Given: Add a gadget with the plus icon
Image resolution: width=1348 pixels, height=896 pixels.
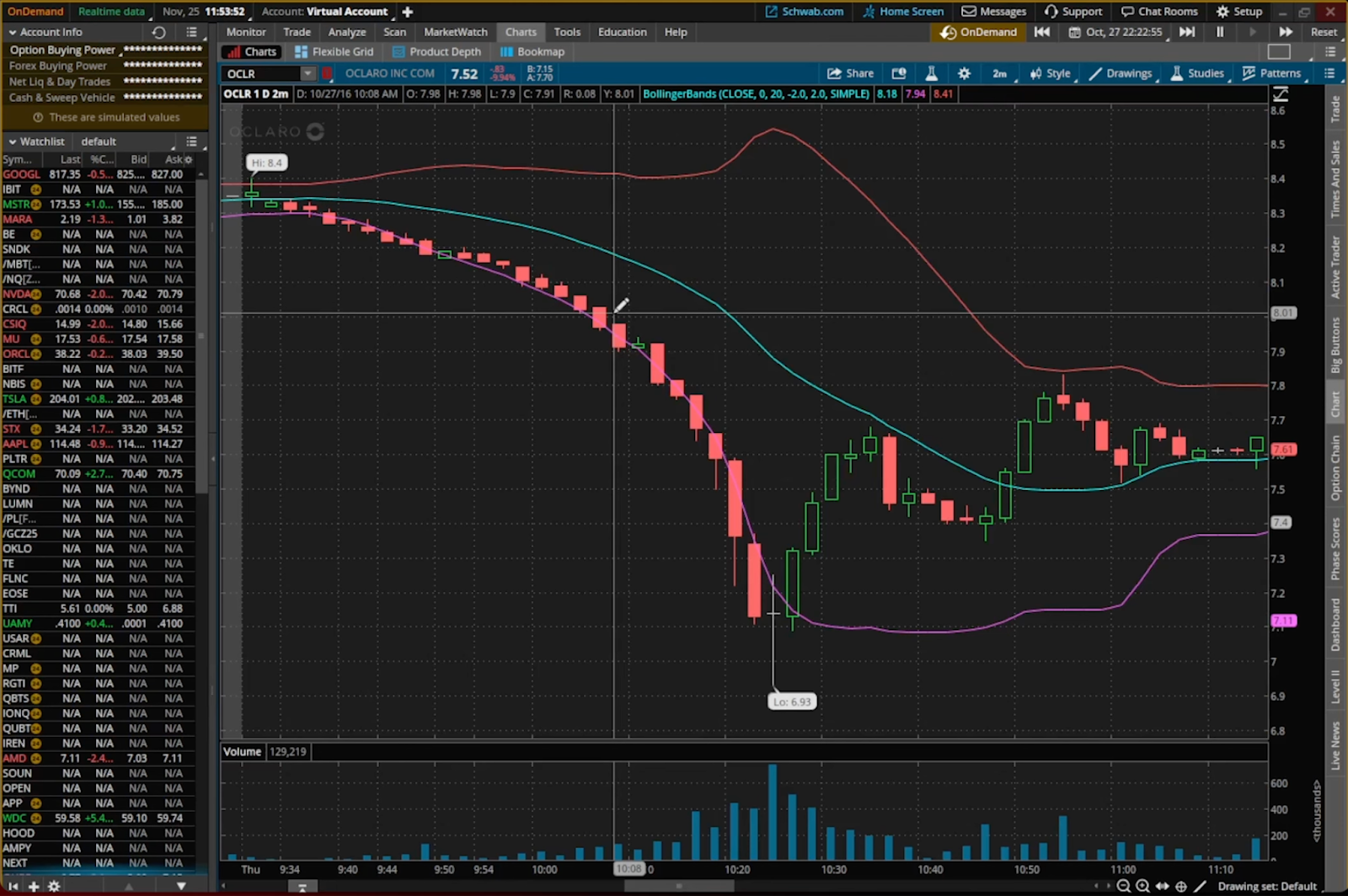Looking at the screenshot, I should (x=34, y=886).
